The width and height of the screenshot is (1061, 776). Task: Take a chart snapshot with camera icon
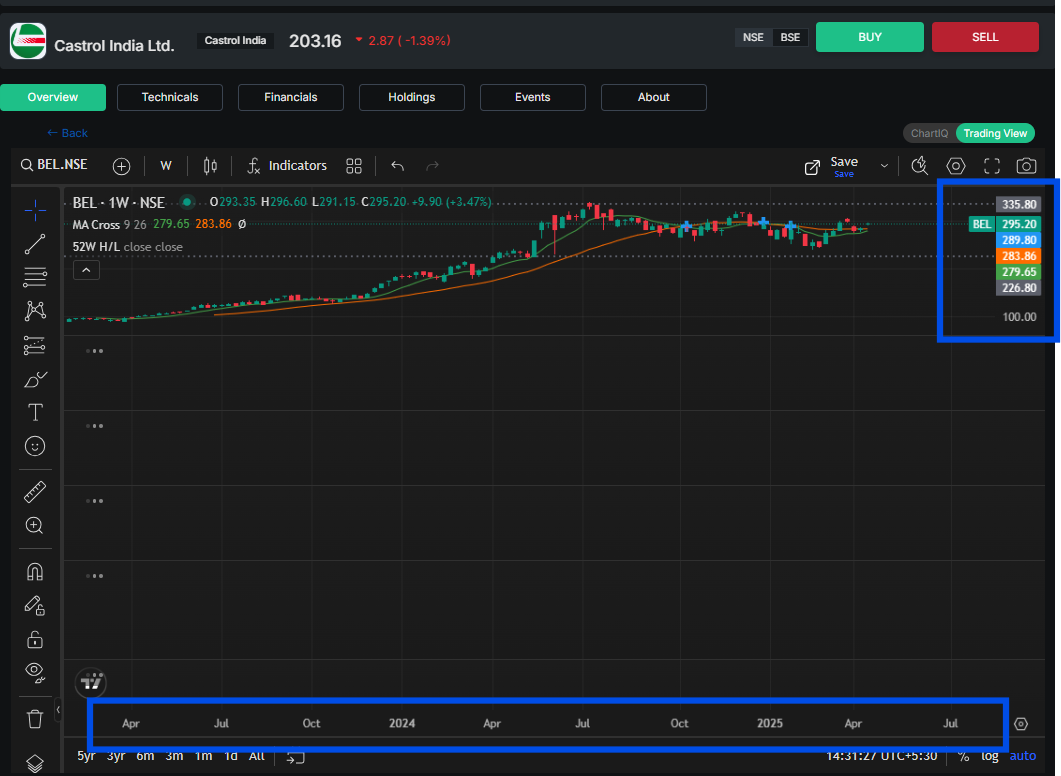[x=1026, y=166]
